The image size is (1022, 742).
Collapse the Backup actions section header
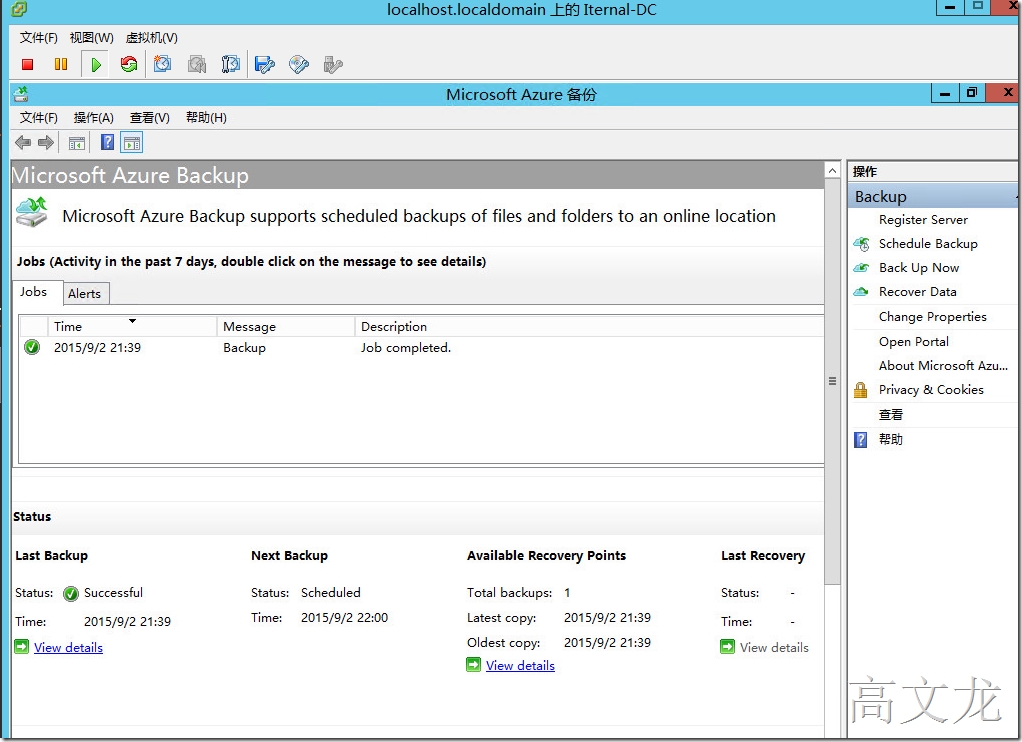[x=933, y=196]
